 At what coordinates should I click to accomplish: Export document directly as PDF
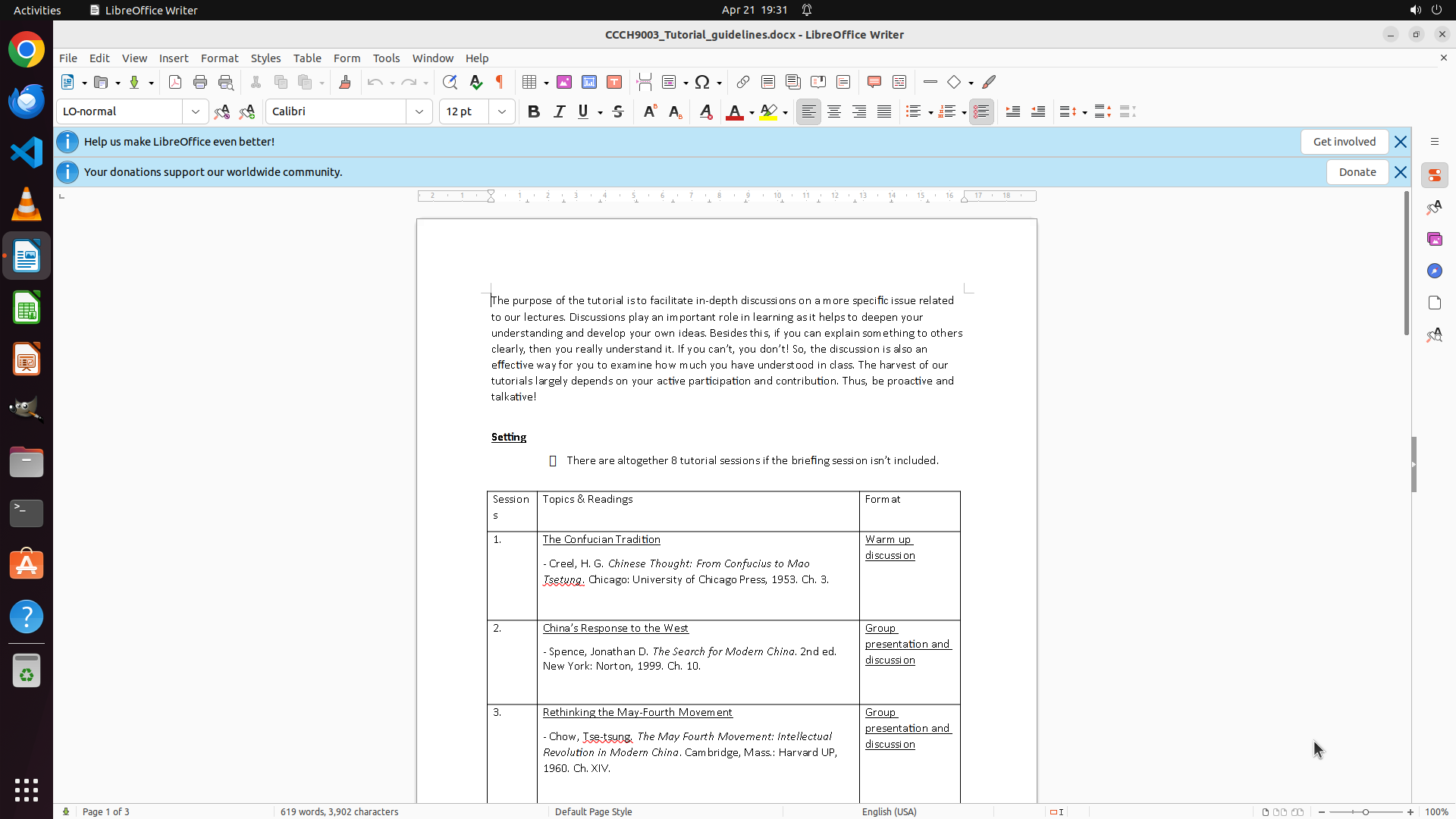[x=175, y=82]
